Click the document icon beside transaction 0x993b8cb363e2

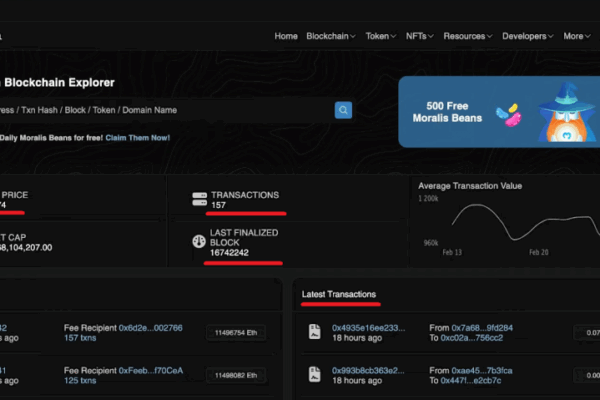pyautogui.click(x=313, y=375)
